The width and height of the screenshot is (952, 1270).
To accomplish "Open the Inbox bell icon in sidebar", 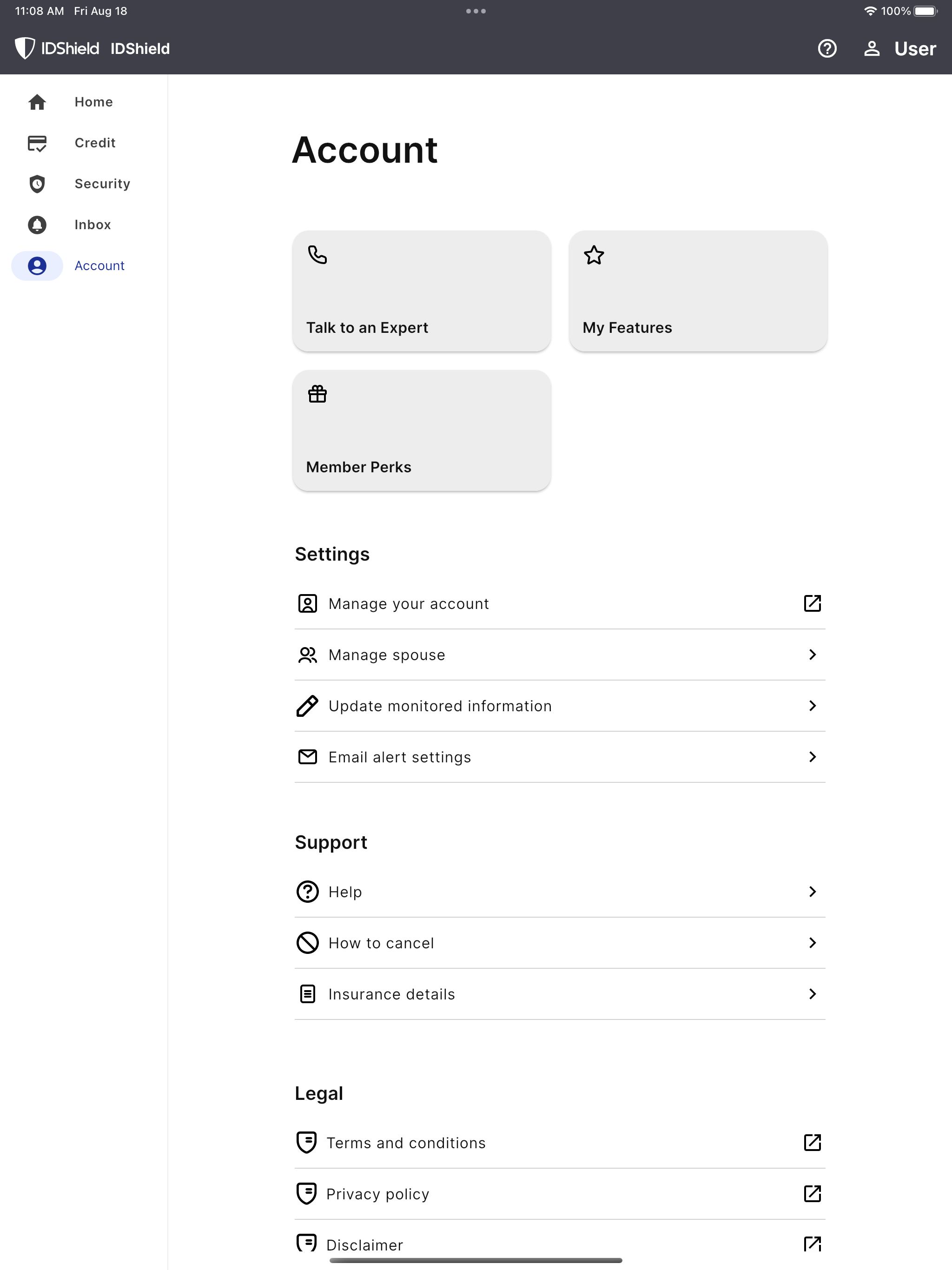I will click(37, 225).
